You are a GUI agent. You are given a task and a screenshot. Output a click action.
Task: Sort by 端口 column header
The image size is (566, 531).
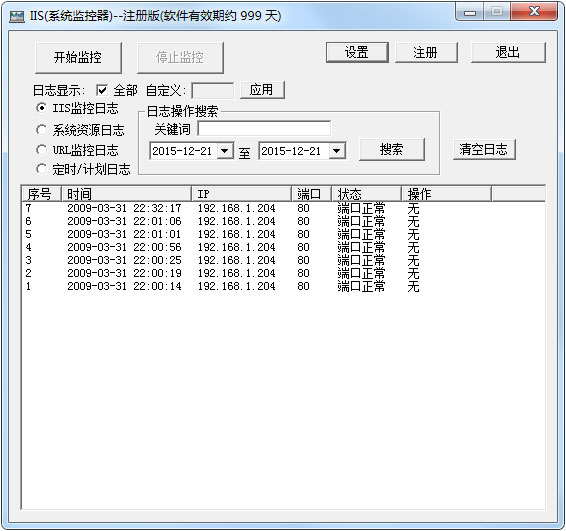(312, 194)
